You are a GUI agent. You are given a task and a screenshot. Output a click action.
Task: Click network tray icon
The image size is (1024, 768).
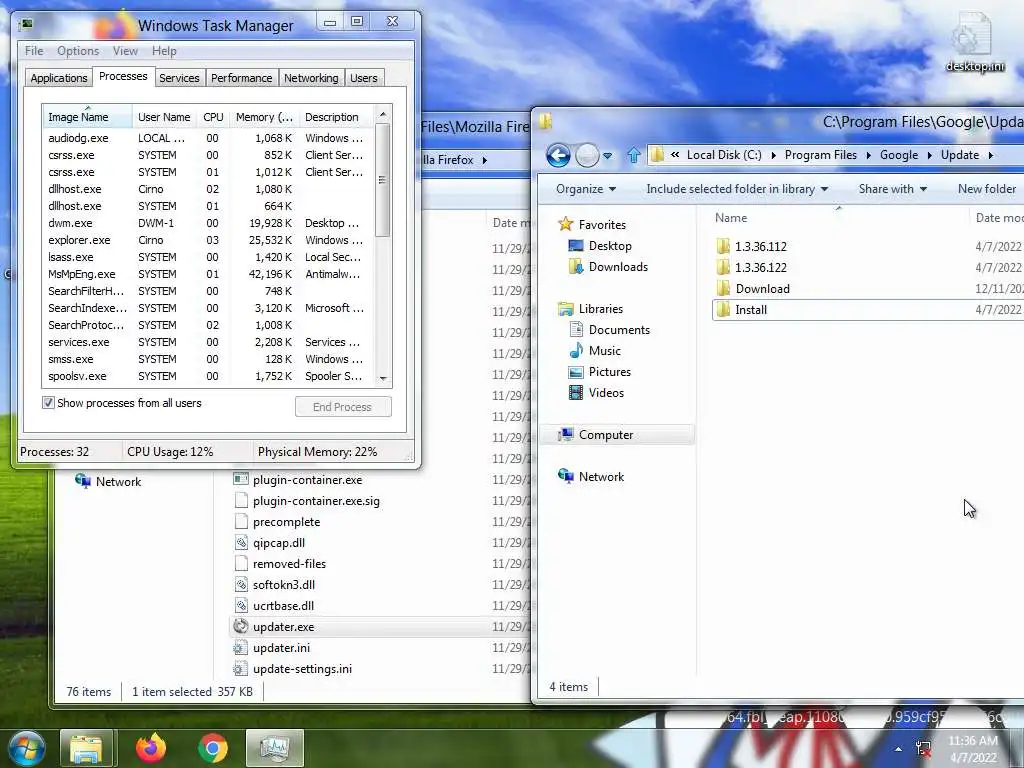[x=923, y=748]
